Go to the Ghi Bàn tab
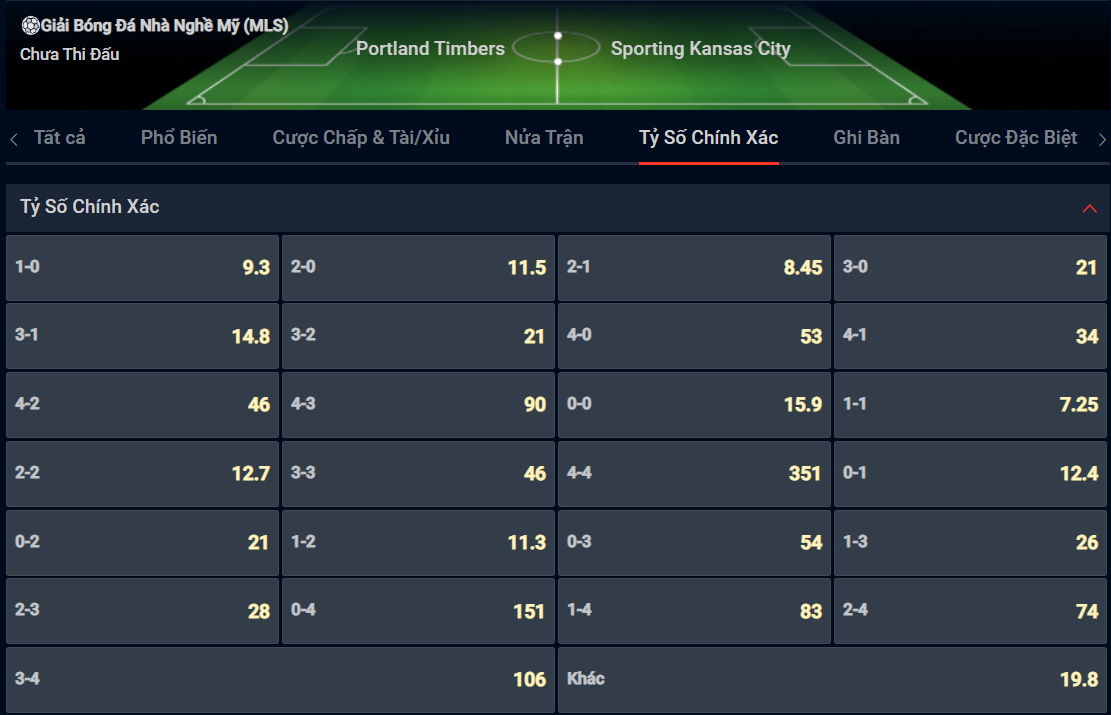The image size is (1111, 715). 867,137
